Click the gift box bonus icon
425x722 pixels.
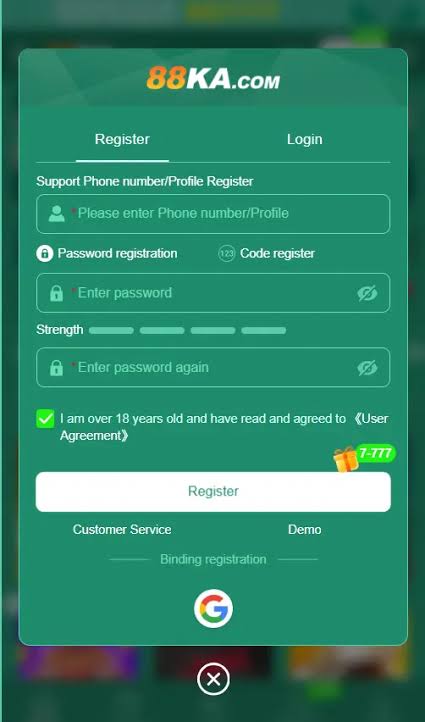(x=346, y=459)
